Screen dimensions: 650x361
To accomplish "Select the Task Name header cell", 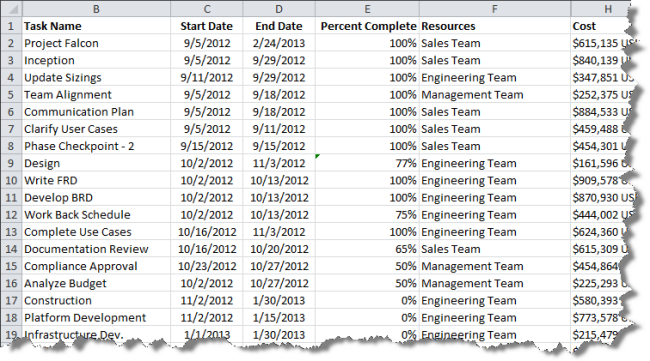I will click(96, 26).
